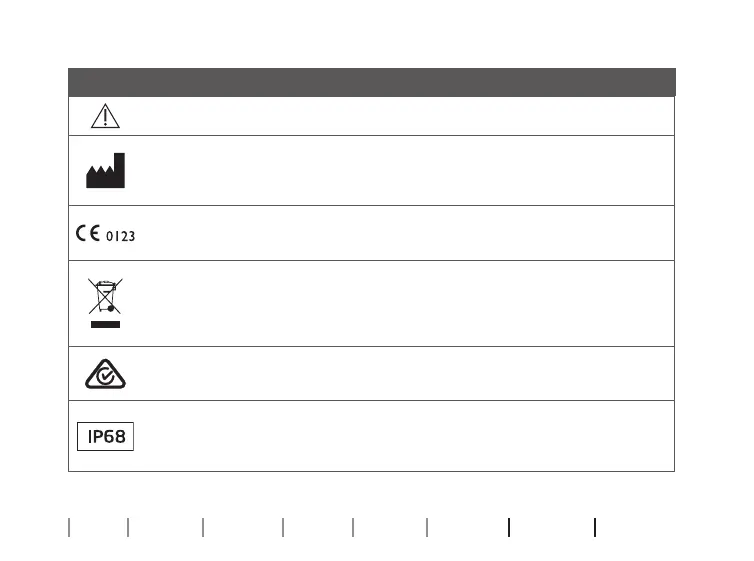Select the blank cell right of the CE mark
This screenshot has height=561, width=754.
point(400,234)
